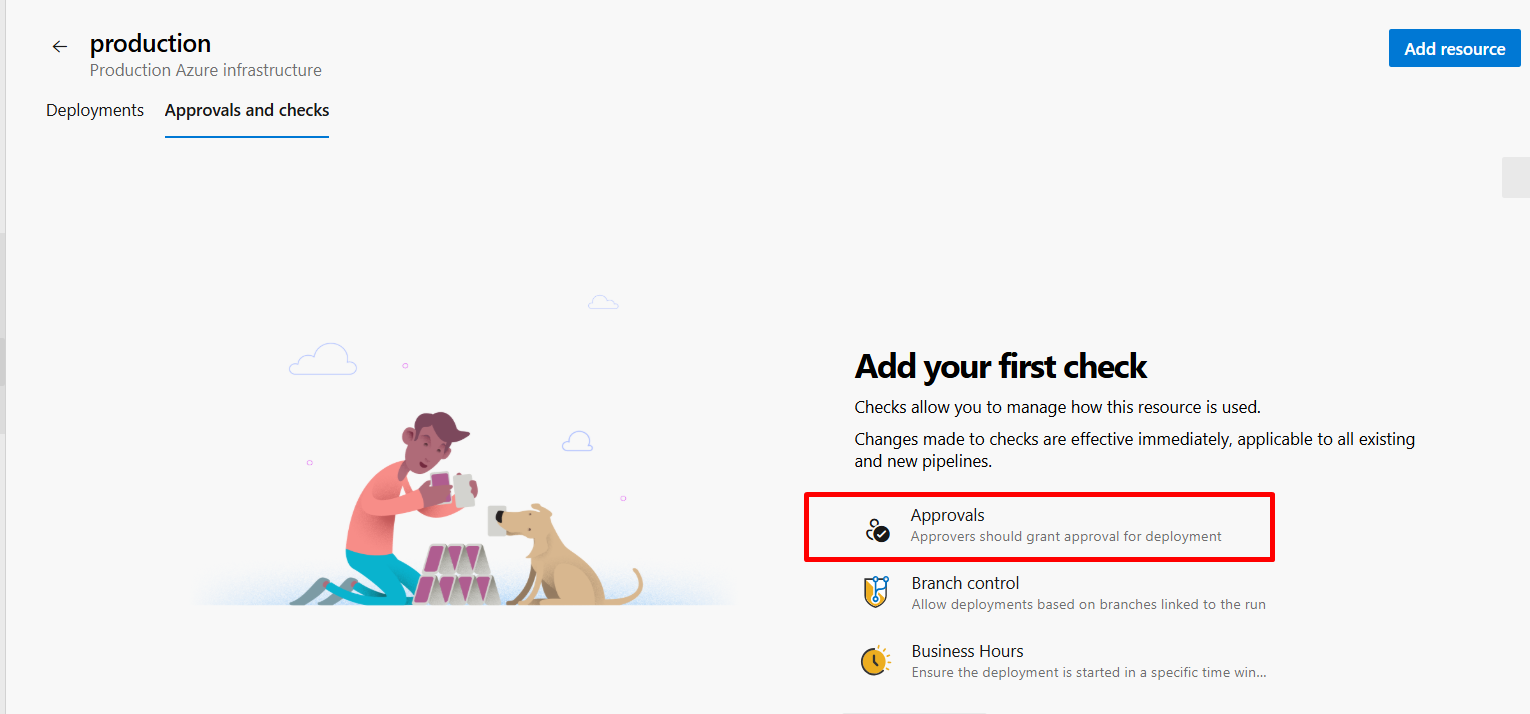
Task: Click the Business Hours clock icon
Action: (x=875, y=661)
